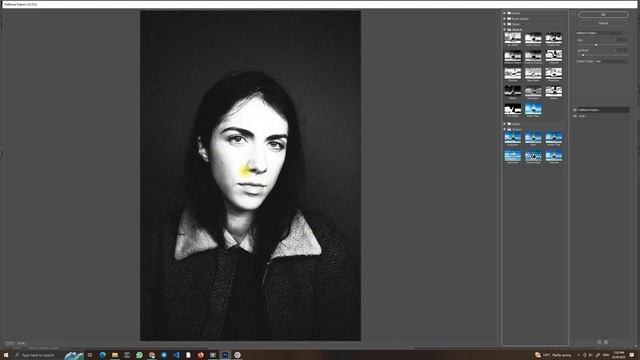This screenshot has height=360, width=640.
Task: Collapse the Sketch filter folder
Action: (x=504, y=29)
